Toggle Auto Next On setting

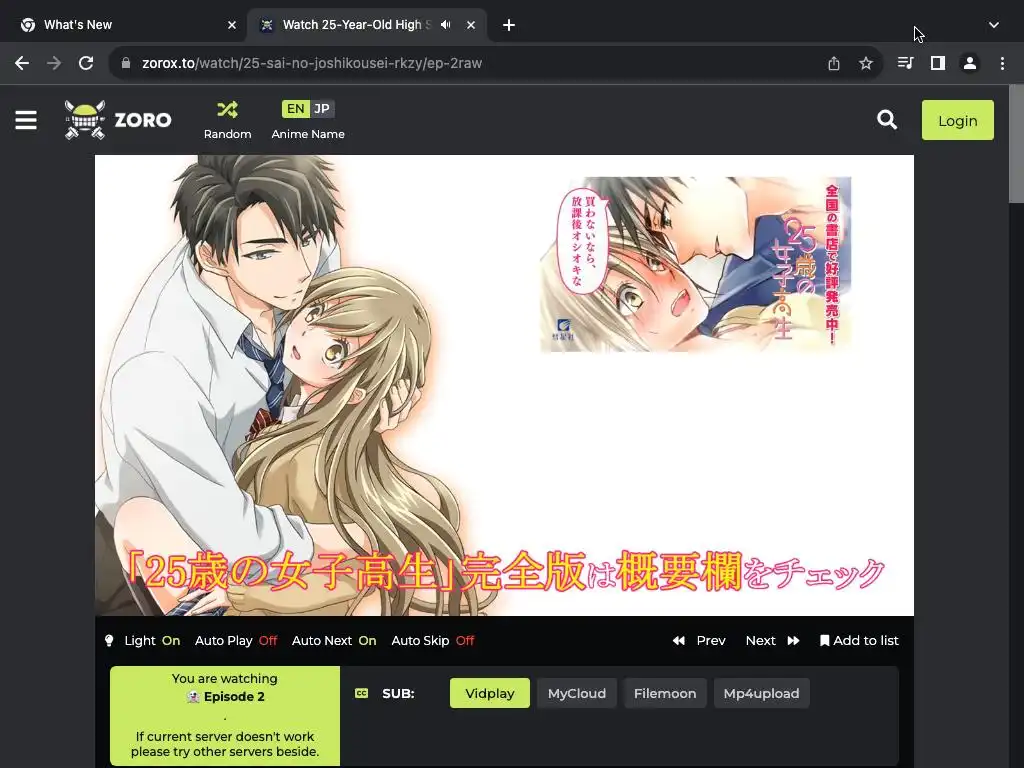point(334,641)
